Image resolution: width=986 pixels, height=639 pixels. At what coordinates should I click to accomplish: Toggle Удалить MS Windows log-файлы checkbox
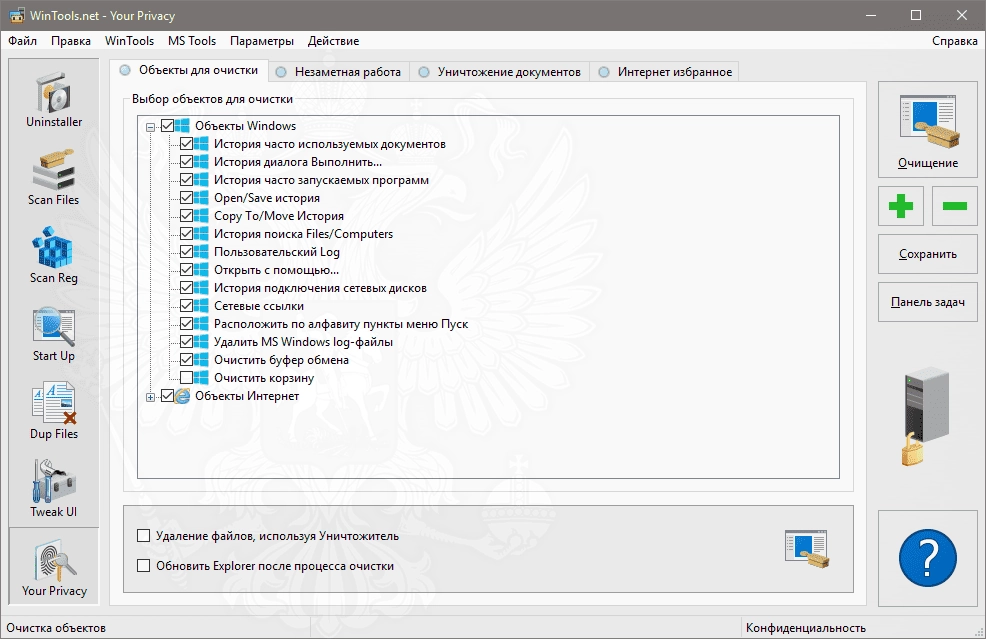pyautogui.click(x=186, y=342)
